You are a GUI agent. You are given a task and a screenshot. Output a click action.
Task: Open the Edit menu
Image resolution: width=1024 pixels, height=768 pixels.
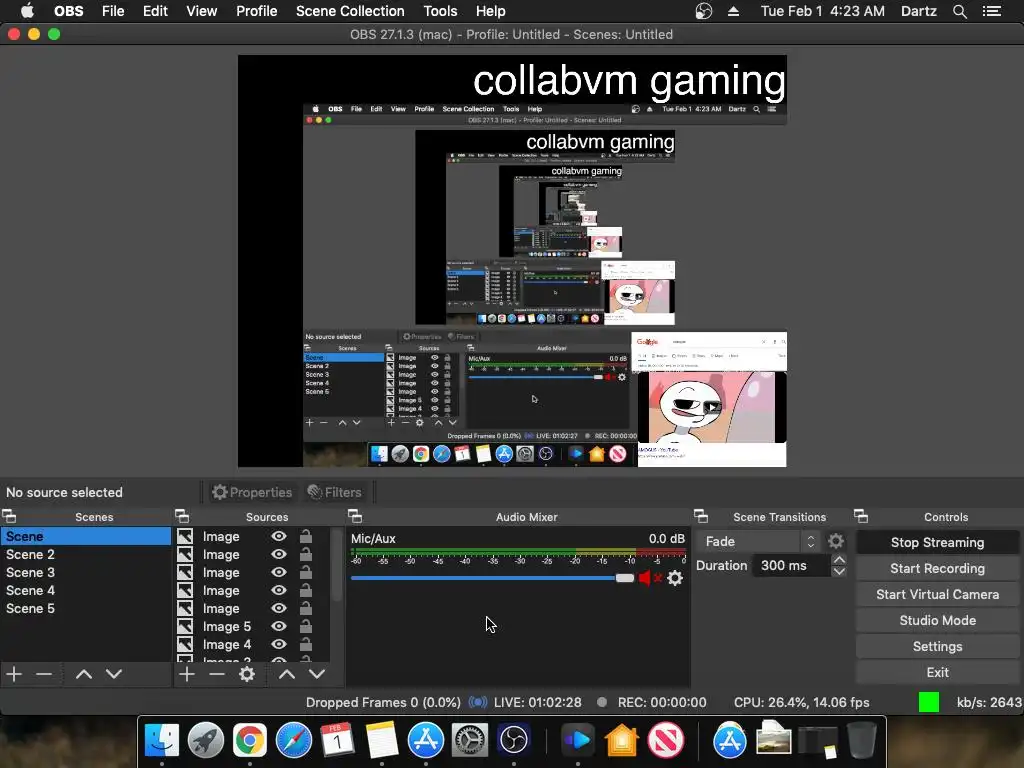155,11
